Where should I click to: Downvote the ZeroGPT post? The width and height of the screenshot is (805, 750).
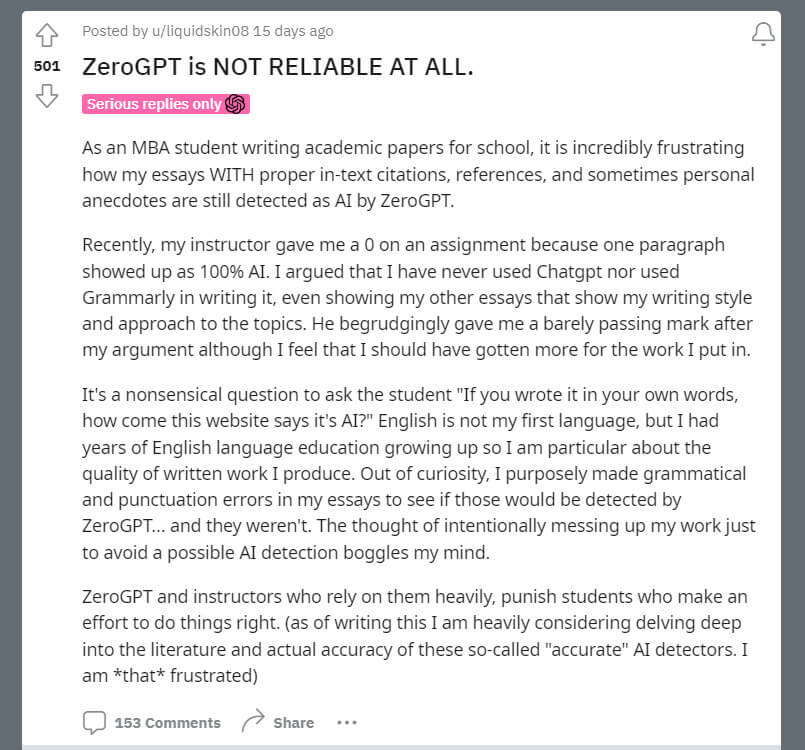pos(47,96)
